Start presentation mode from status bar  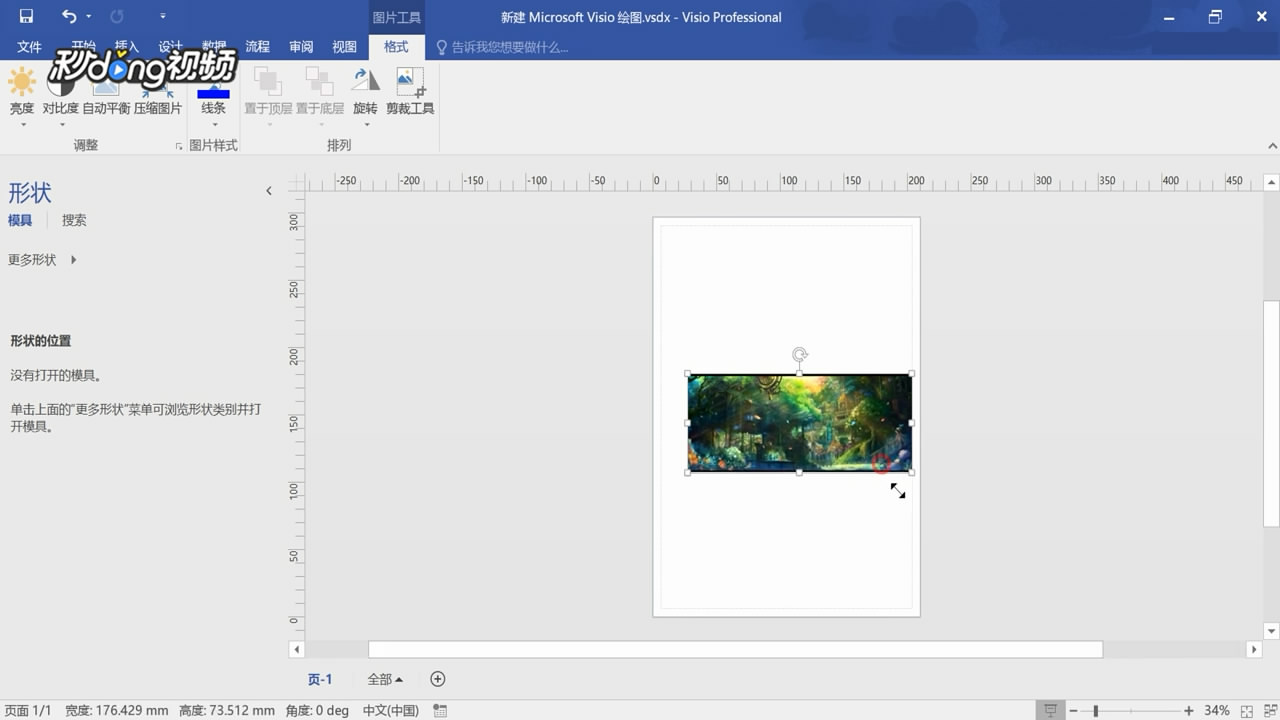[1050, 710]
